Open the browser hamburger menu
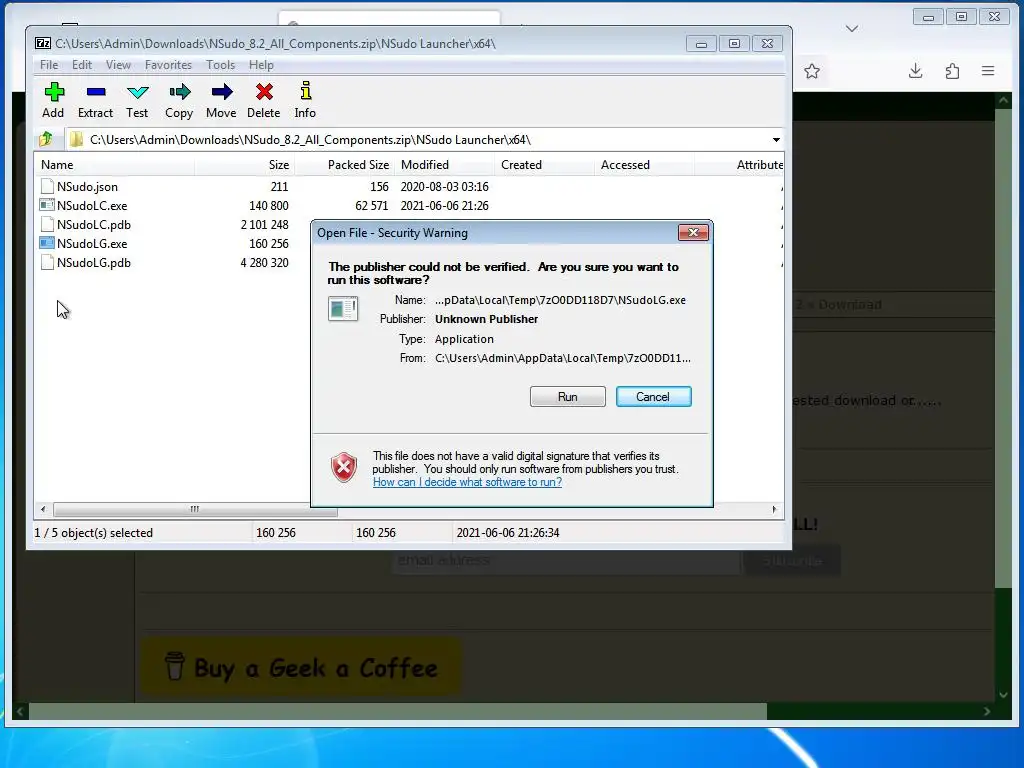Screen dimensions: 1024x768 point(988,71)
